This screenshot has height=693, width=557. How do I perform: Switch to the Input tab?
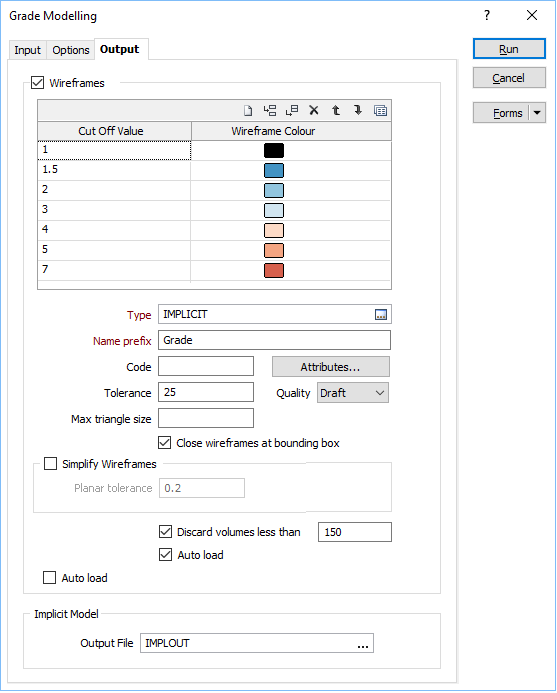[x=27, y=50]
